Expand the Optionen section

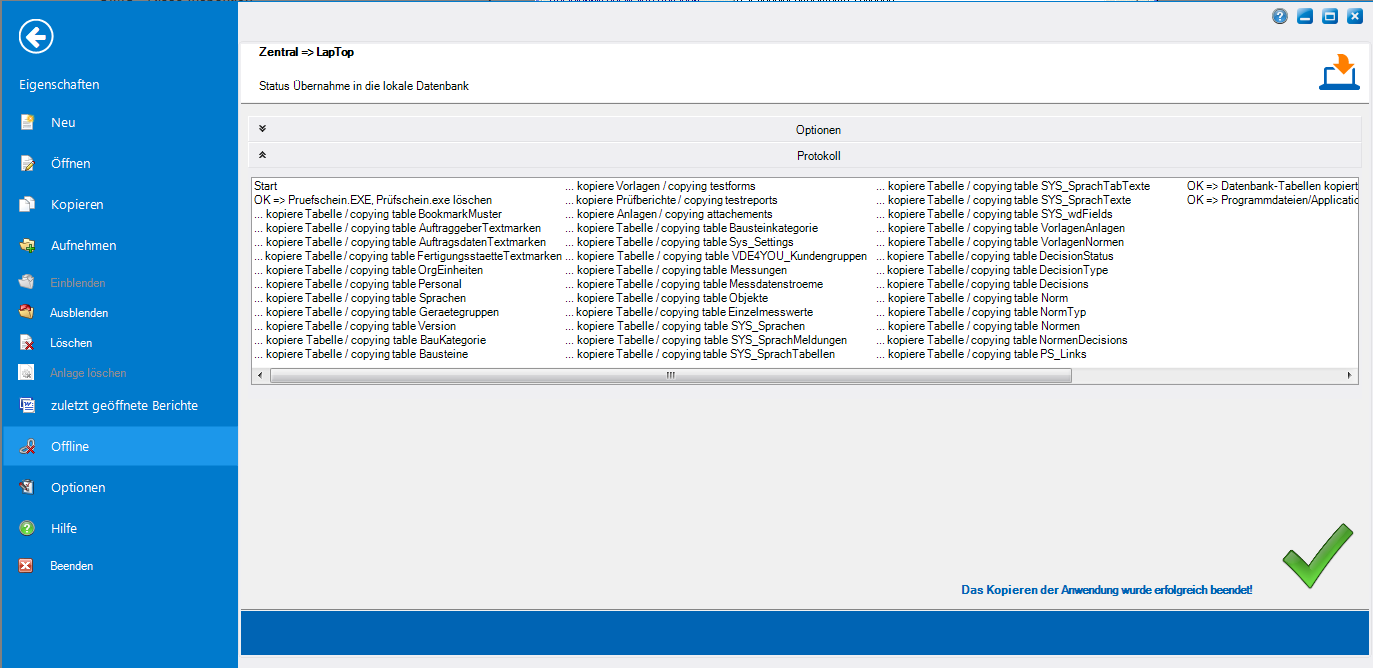[x=263, y=129]
